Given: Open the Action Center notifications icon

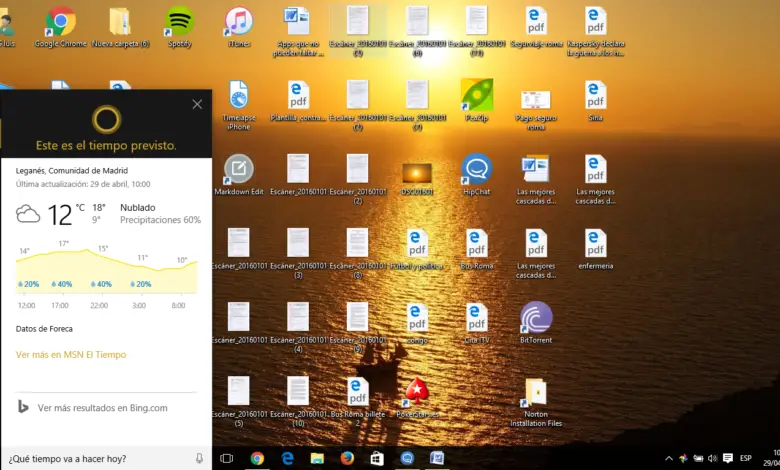Looking at the screenshot, I should pyautogui.click(x=728, y=458).
